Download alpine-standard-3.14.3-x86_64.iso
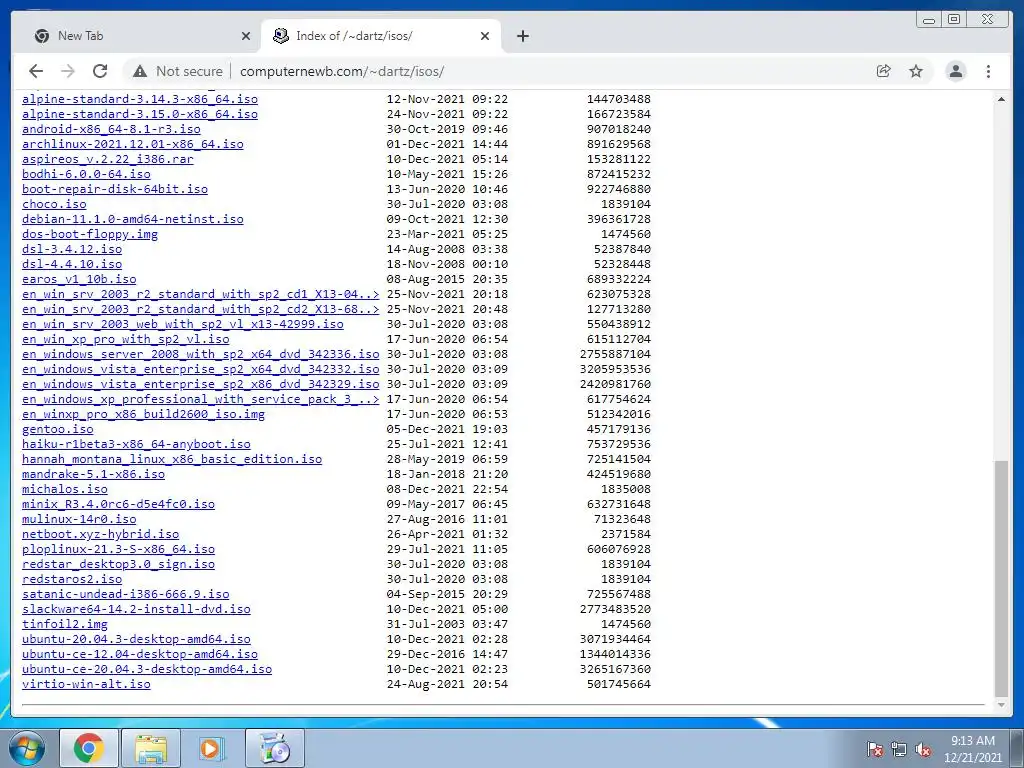The height and width of the screenshot is (768, 1024). click(140, 99)
